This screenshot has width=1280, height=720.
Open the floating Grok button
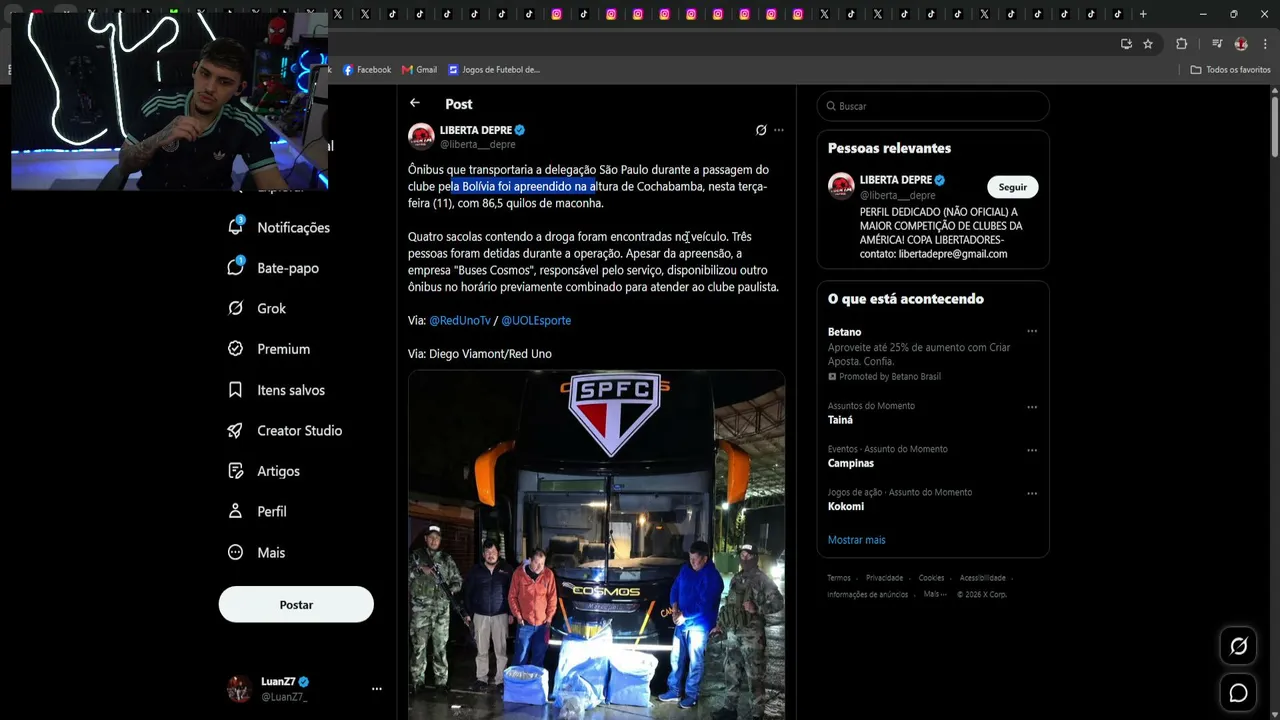pyautogui.click(x=1238, y=646)
